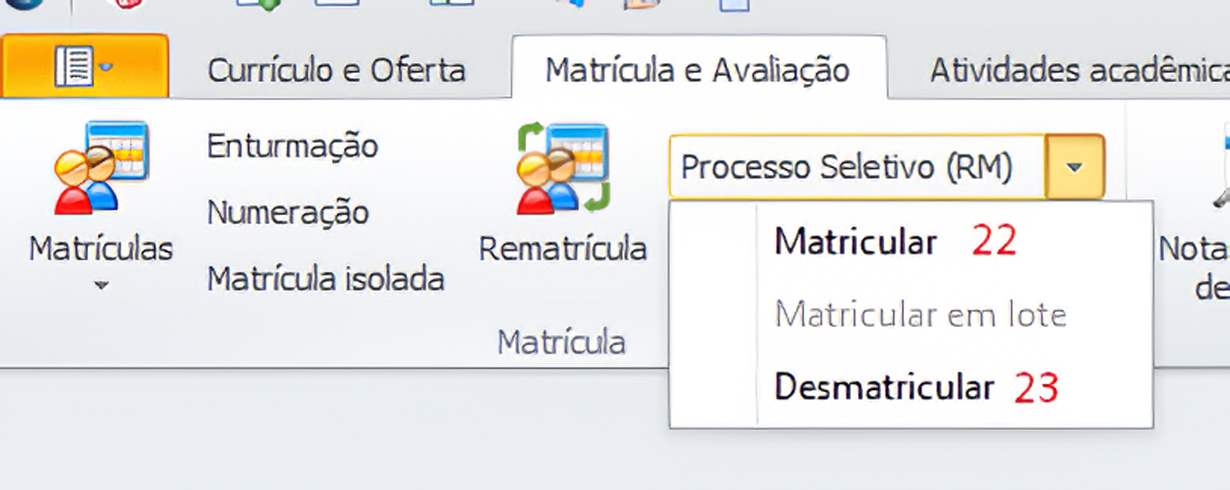Select the Matricular em lote menu entry
This screenshot has height=490, width=1230.
click(x=920, y=315)
